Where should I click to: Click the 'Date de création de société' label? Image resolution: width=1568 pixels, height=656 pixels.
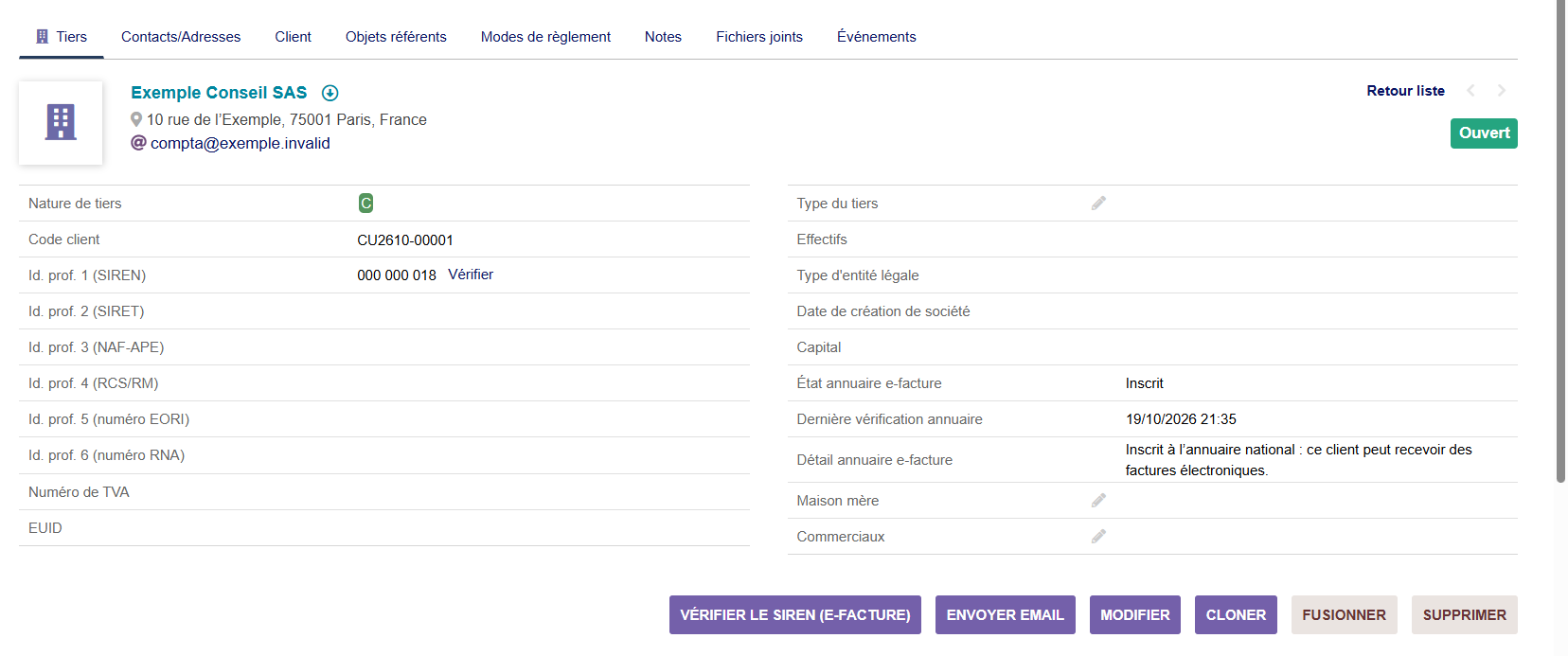pyautogui.click(x=883, y=311)
